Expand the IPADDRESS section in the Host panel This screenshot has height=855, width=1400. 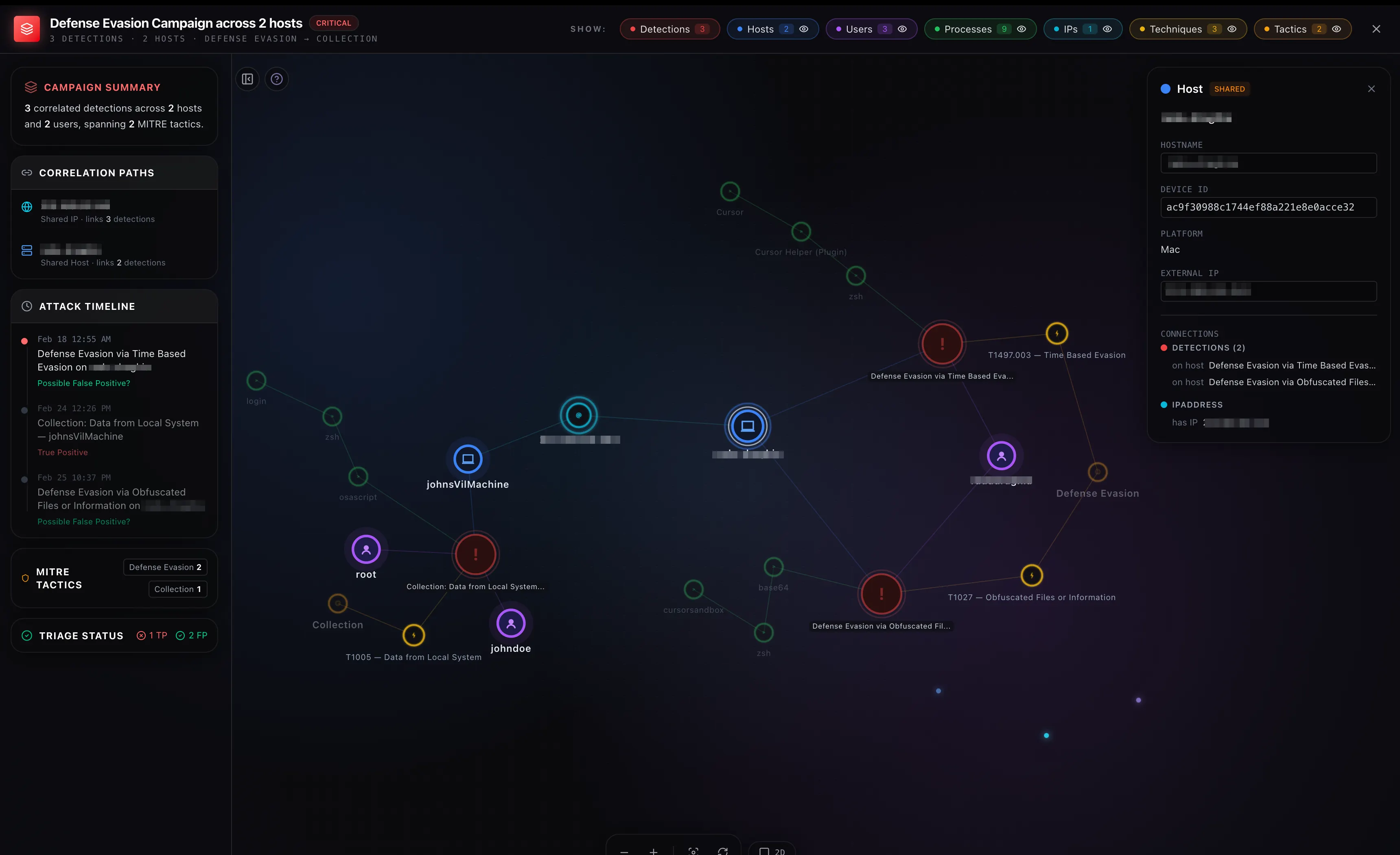coord(1198,404)
